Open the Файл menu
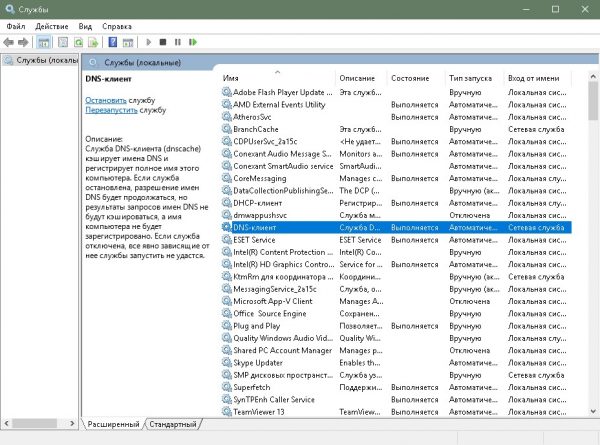The height and width of the screenshot is (445, 600). (x=16, y=25)
